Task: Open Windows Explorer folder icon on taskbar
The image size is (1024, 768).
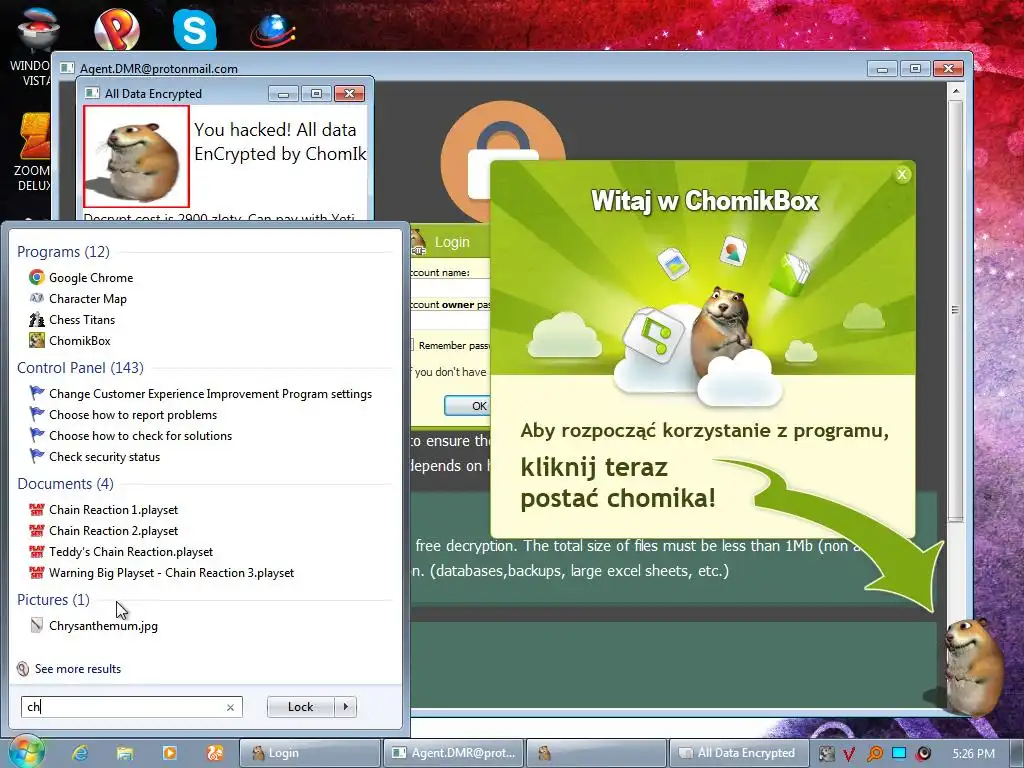Action: coord(125,753)
